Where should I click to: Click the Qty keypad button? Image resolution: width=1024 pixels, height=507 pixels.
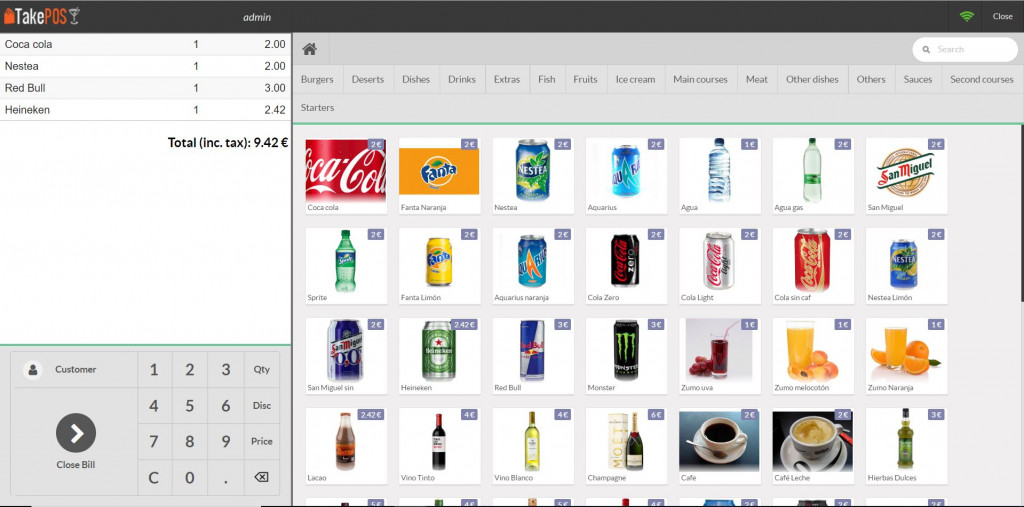click(x=261, y=370)
